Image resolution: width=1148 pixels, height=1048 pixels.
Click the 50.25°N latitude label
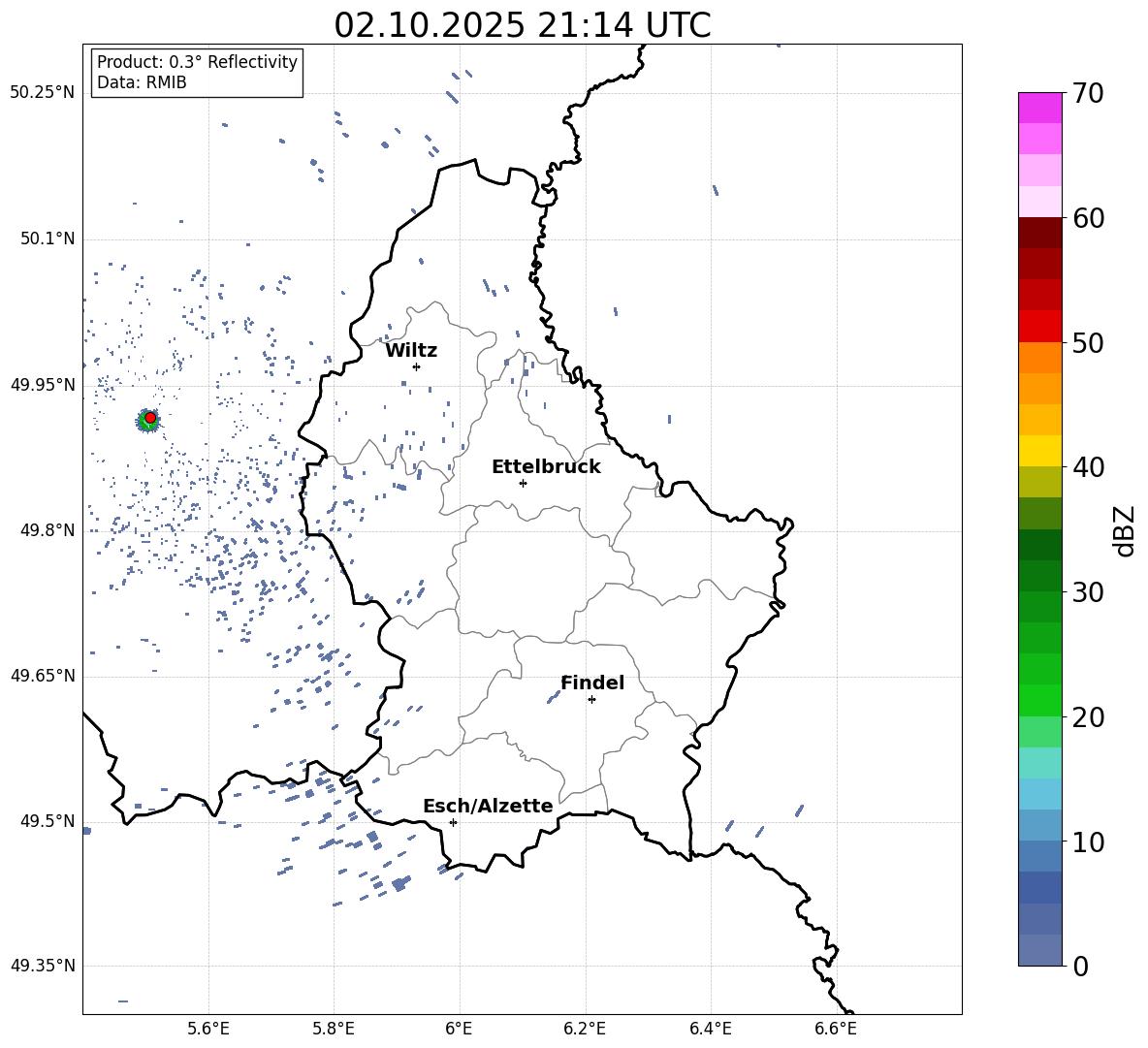[x=43, y=93]
